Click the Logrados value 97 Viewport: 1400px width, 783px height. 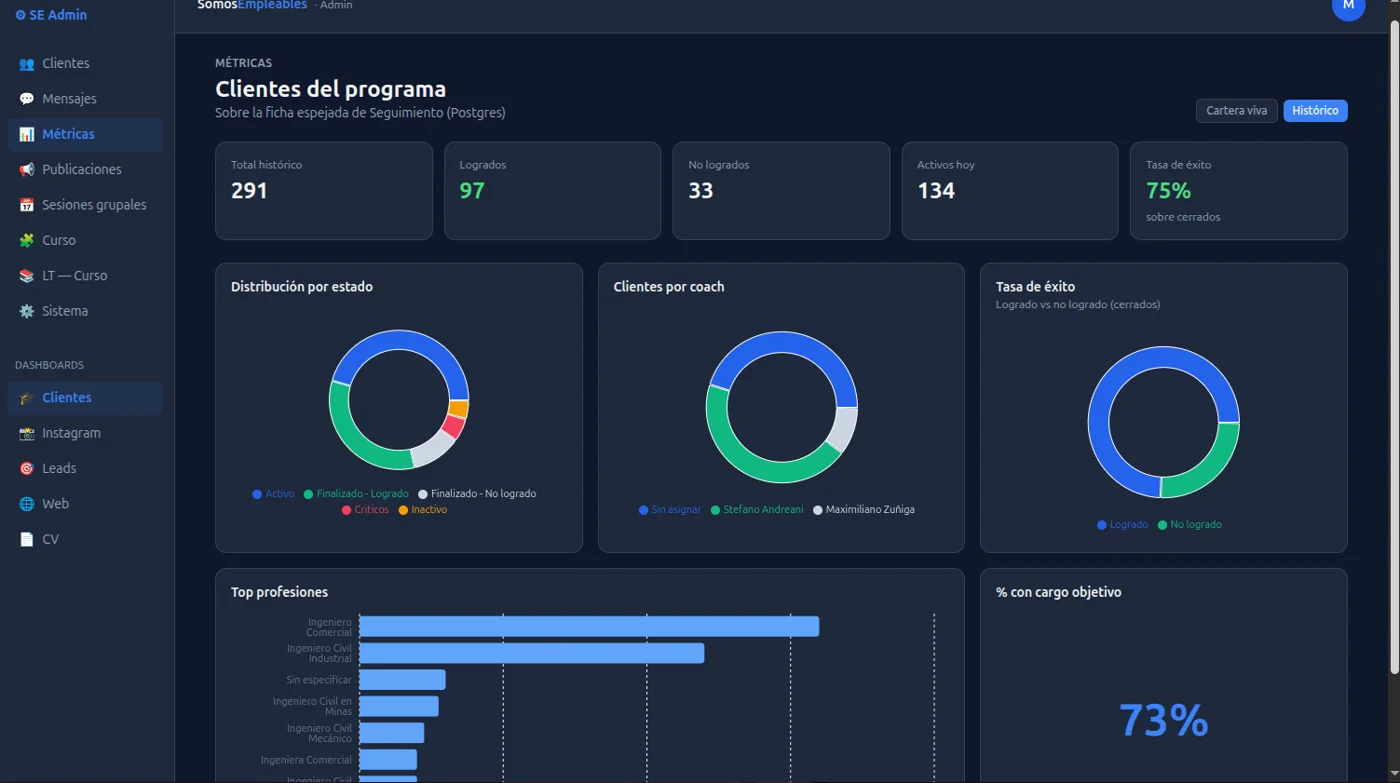[x=472, y=191]
